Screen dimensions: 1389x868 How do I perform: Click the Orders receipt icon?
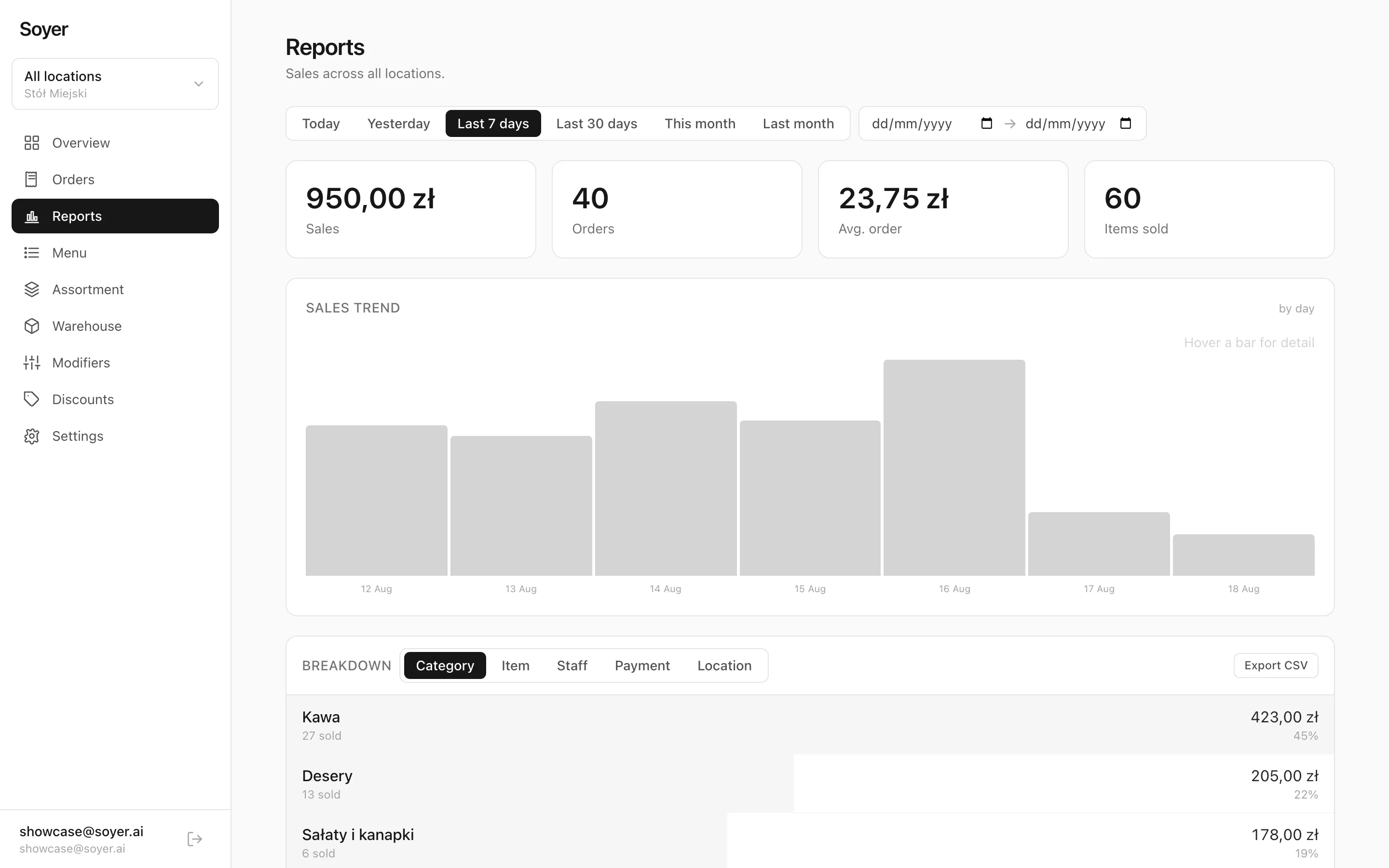click(31, 180)
